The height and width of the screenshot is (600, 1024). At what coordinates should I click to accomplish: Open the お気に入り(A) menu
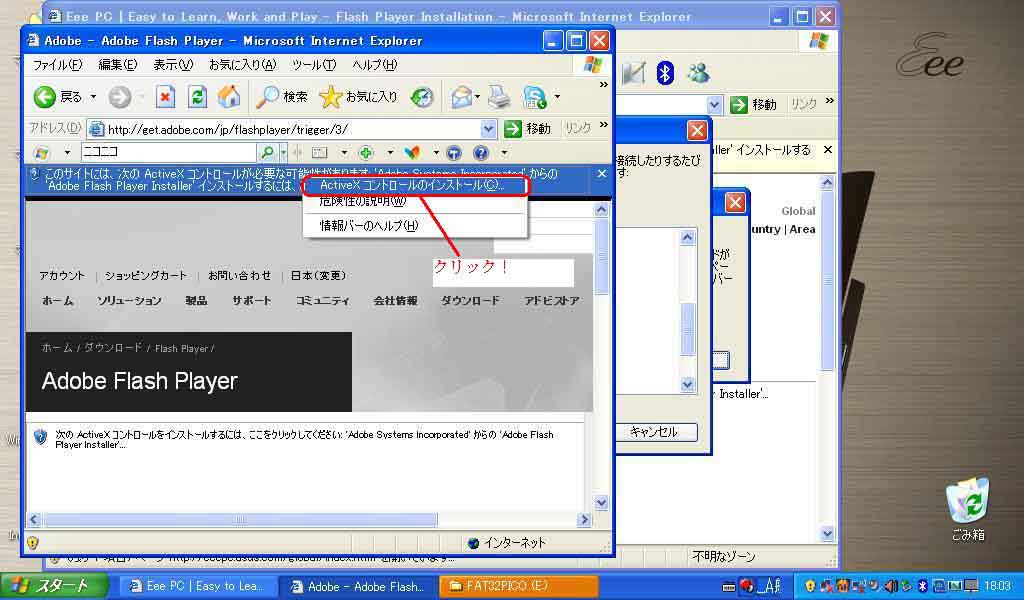tap(243, 65)
